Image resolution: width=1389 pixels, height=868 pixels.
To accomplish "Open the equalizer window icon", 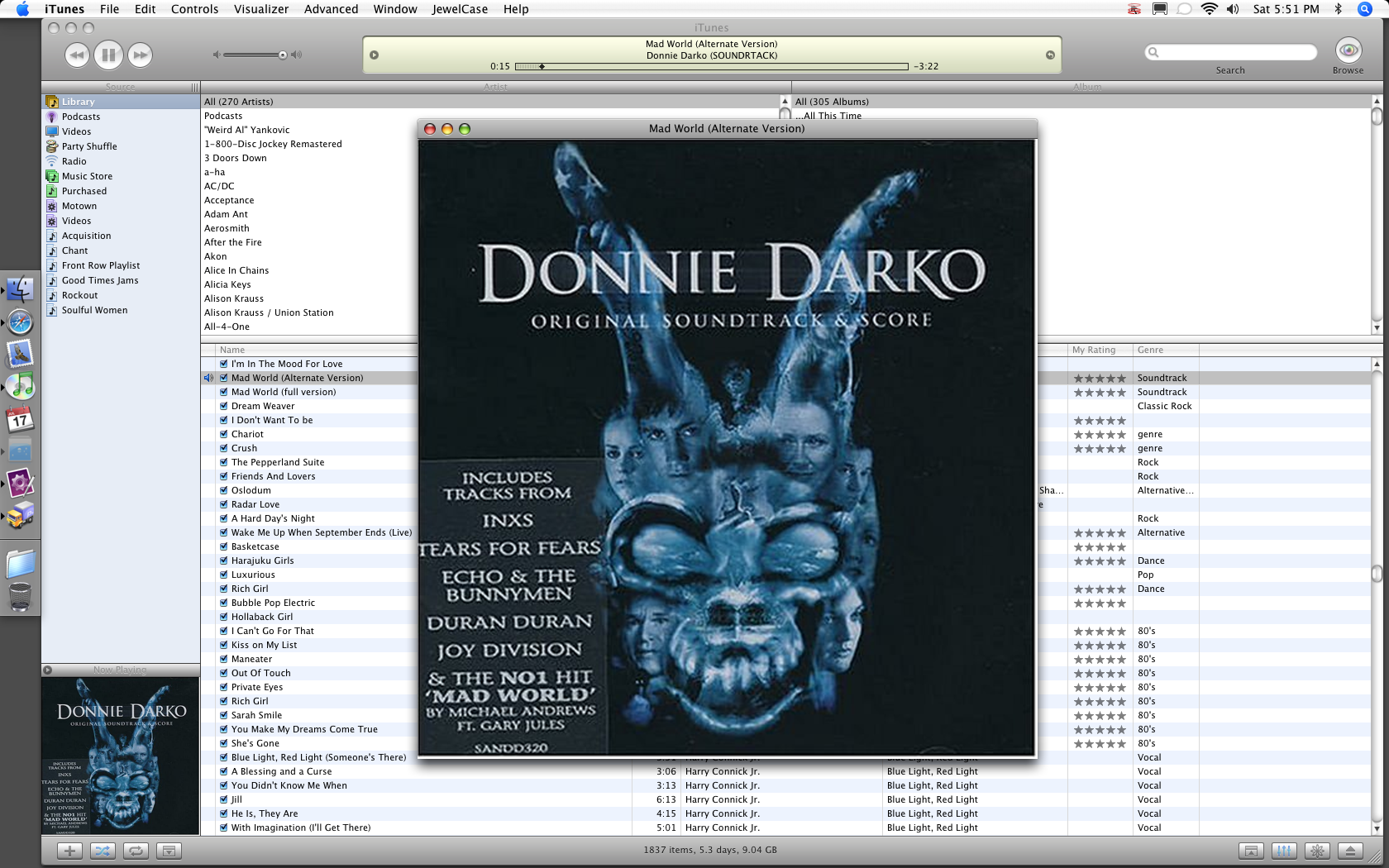I will [x=1284, y=851].
